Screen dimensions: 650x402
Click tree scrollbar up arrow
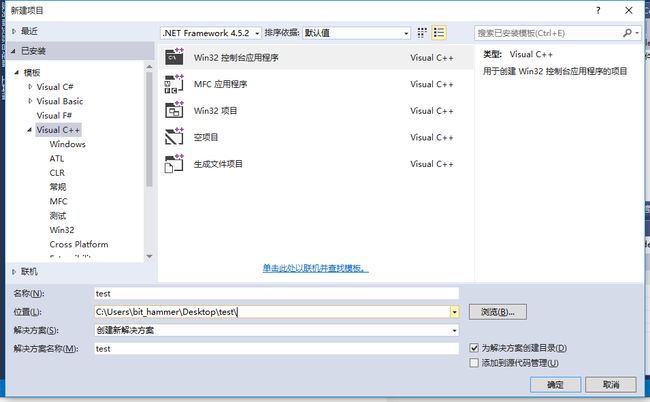click(x=149, y=67)
